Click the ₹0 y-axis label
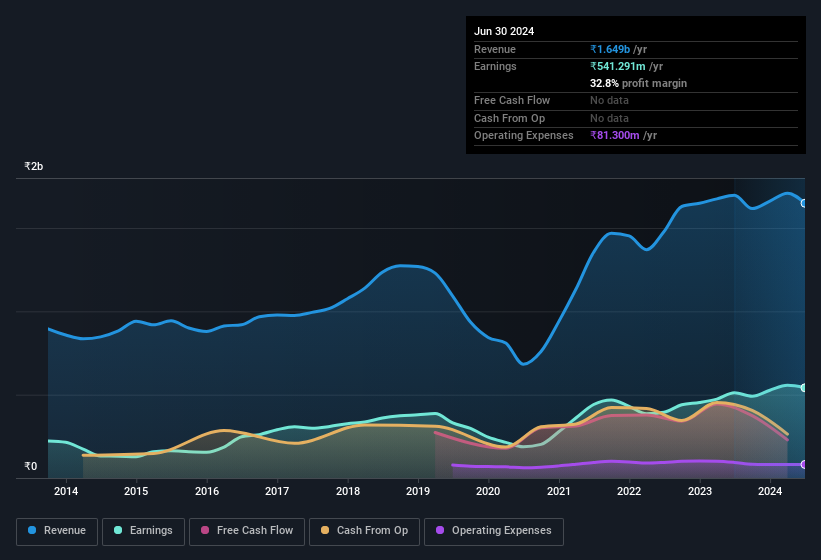 point(30,466)
